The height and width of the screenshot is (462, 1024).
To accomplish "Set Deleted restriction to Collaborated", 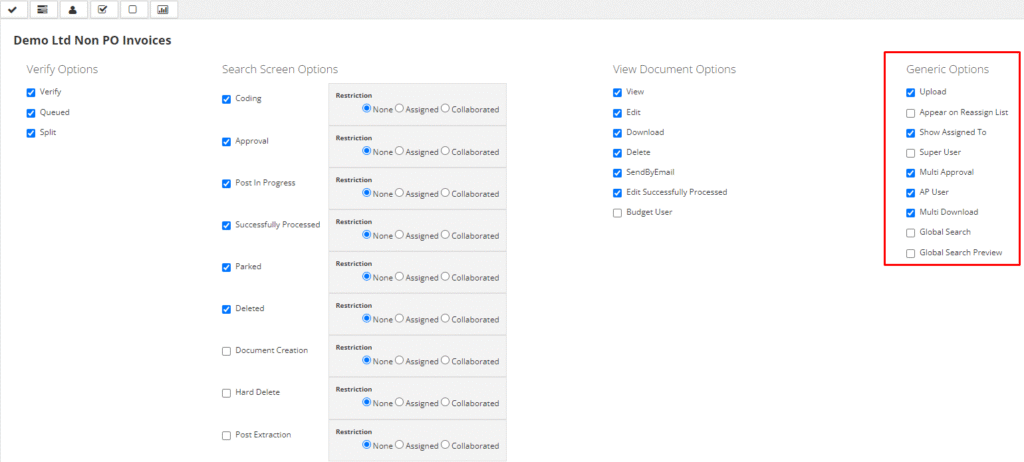I will click(x=445, y=319).
